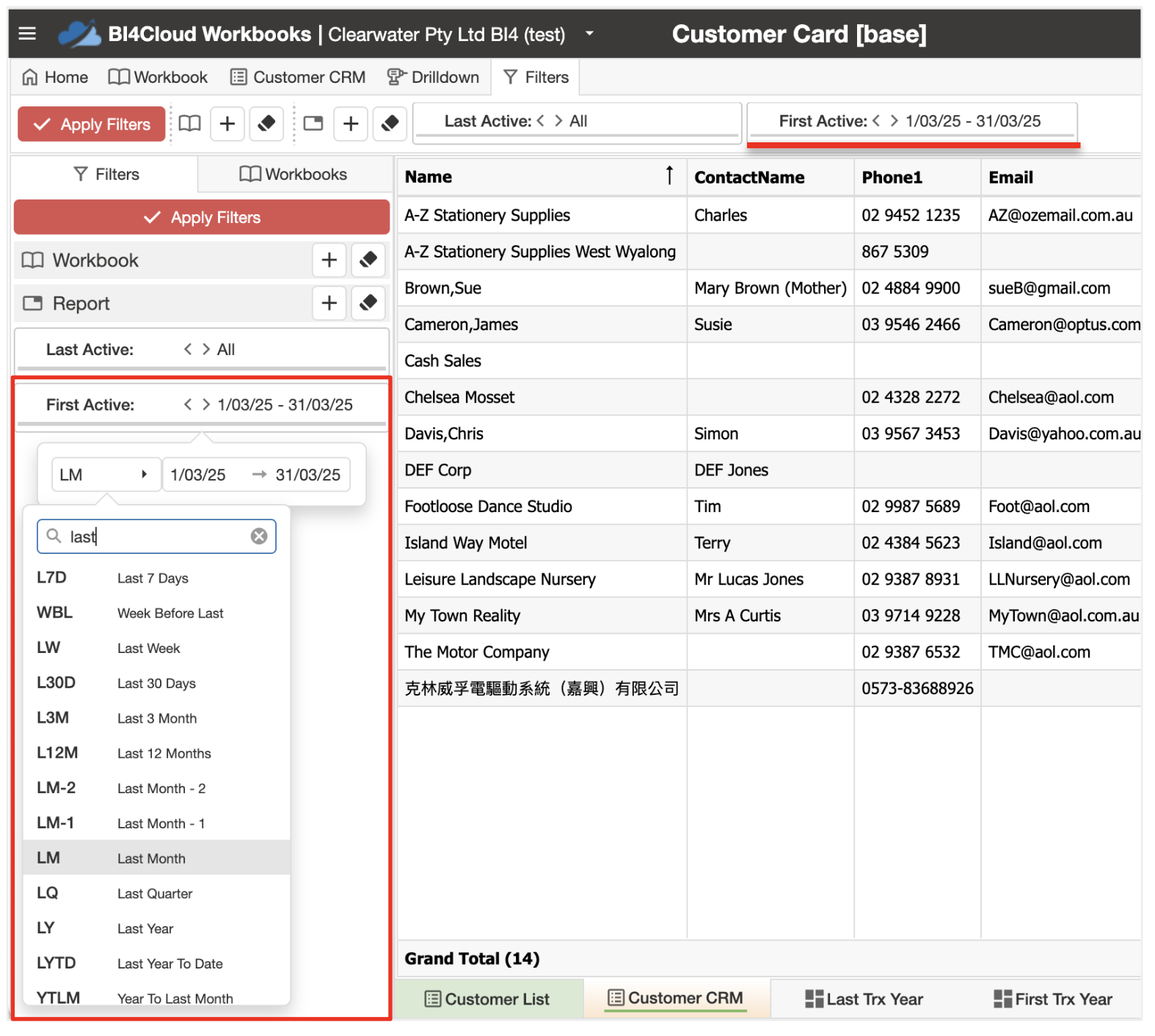Sort the table by Name column
Image resolution: width=1155 pixels, height=1036 pixels.
[x=542, y=177]
